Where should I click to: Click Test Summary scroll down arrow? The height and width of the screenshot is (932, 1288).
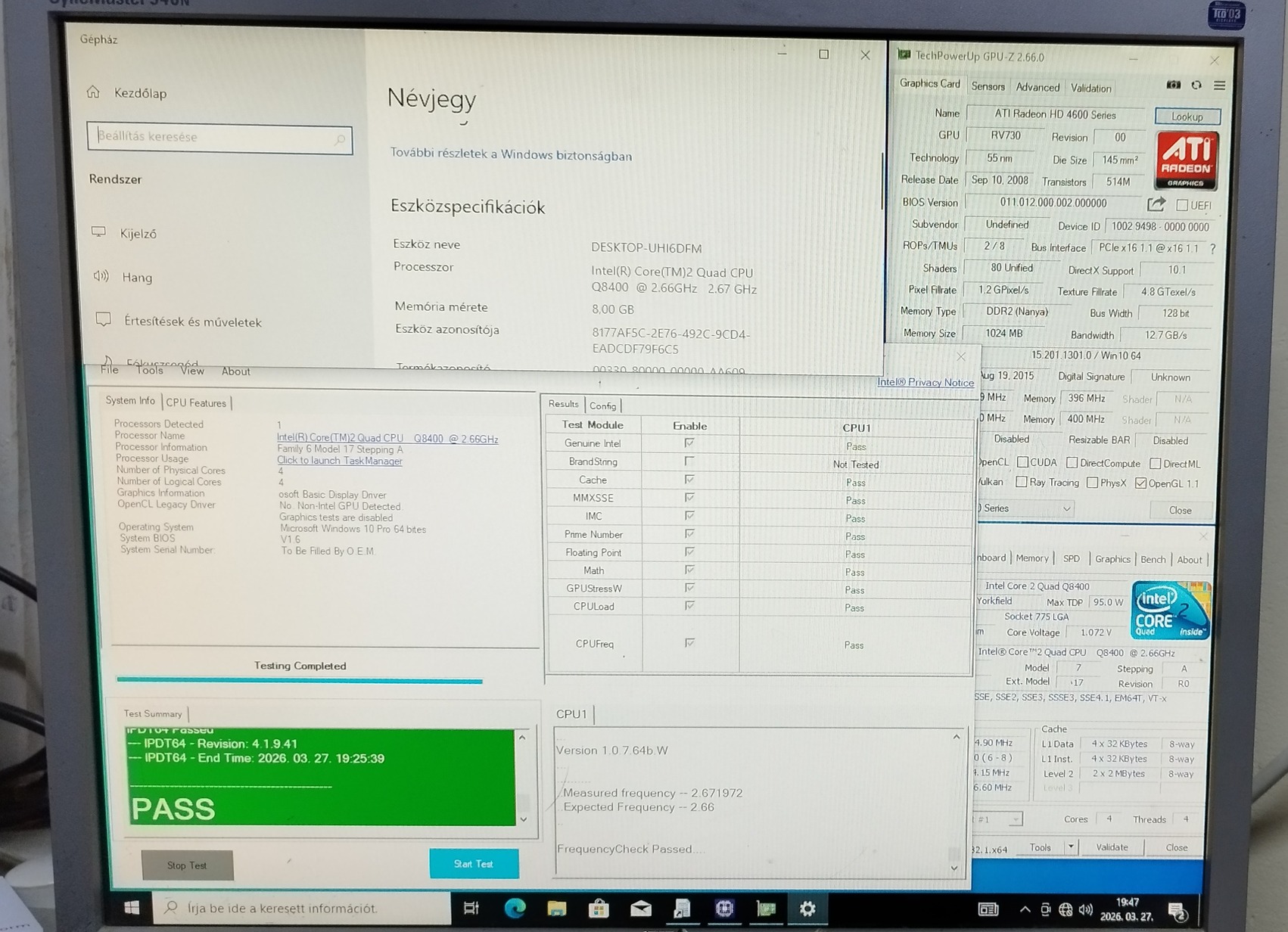pyautogui.click(x=523, y=819)
